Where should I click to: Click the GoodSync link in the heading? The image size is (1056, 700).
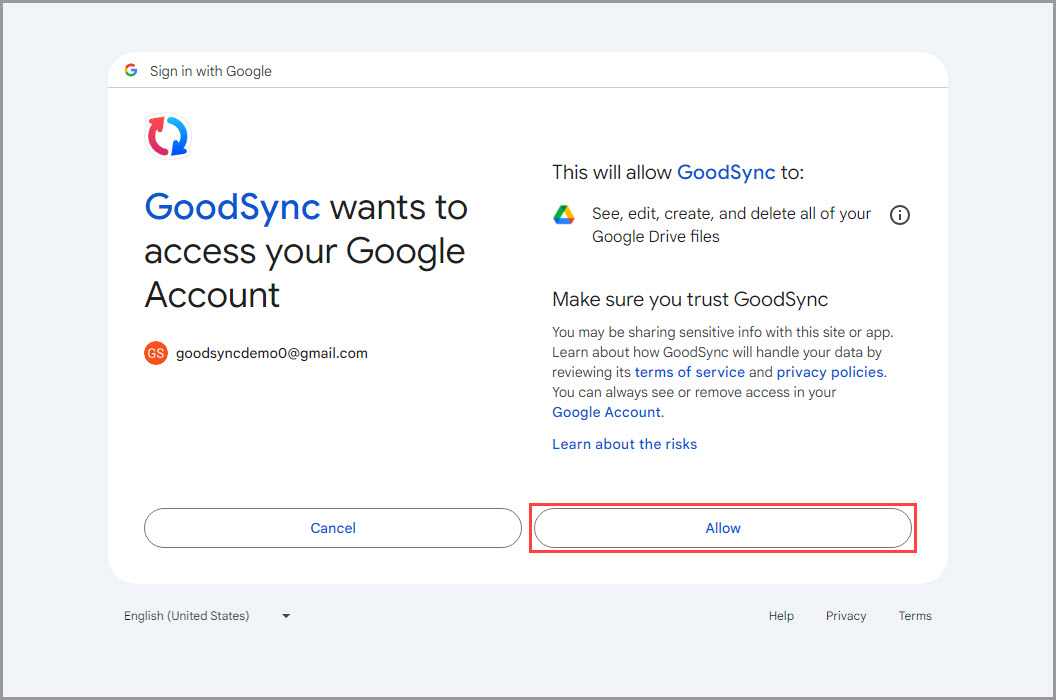tap(232, 207)
